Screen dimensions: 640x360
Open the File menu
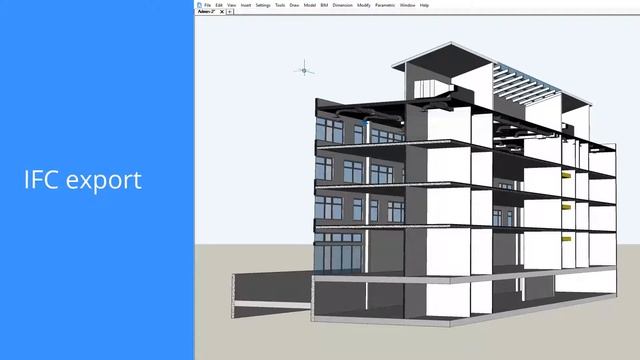point(207,5)
